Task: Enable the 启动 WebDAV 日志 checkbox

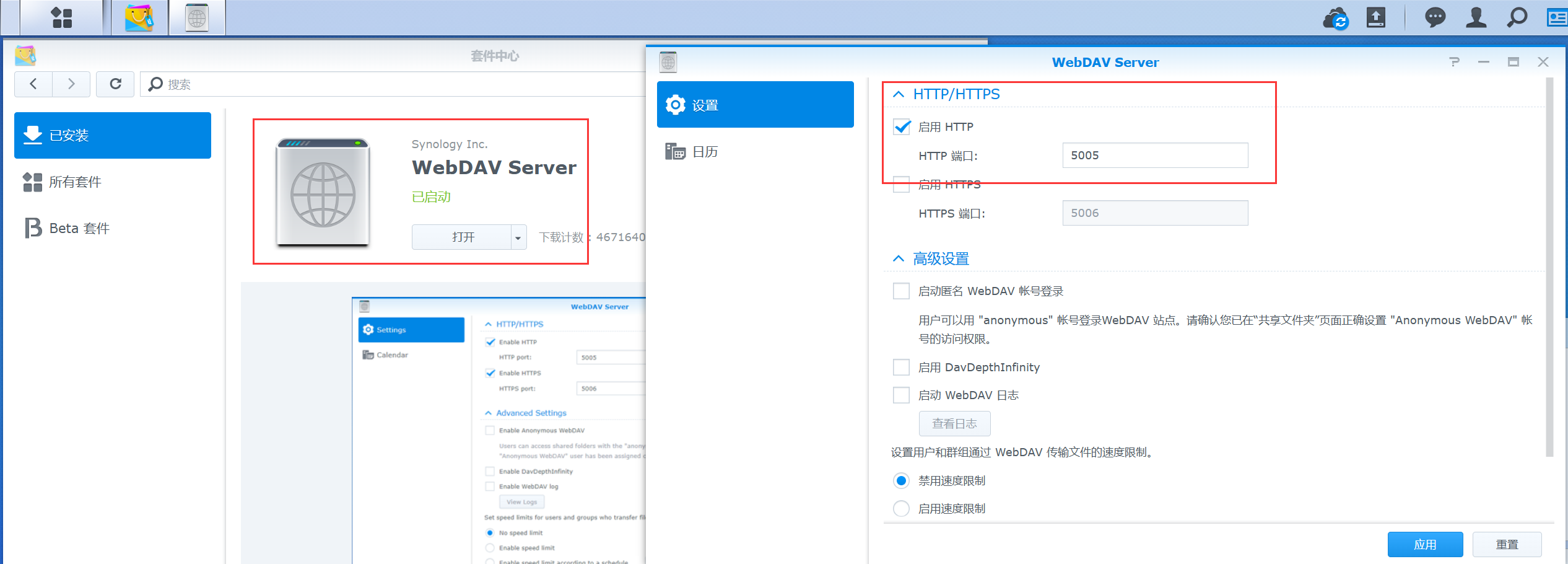Action: (x=901, y=395)
